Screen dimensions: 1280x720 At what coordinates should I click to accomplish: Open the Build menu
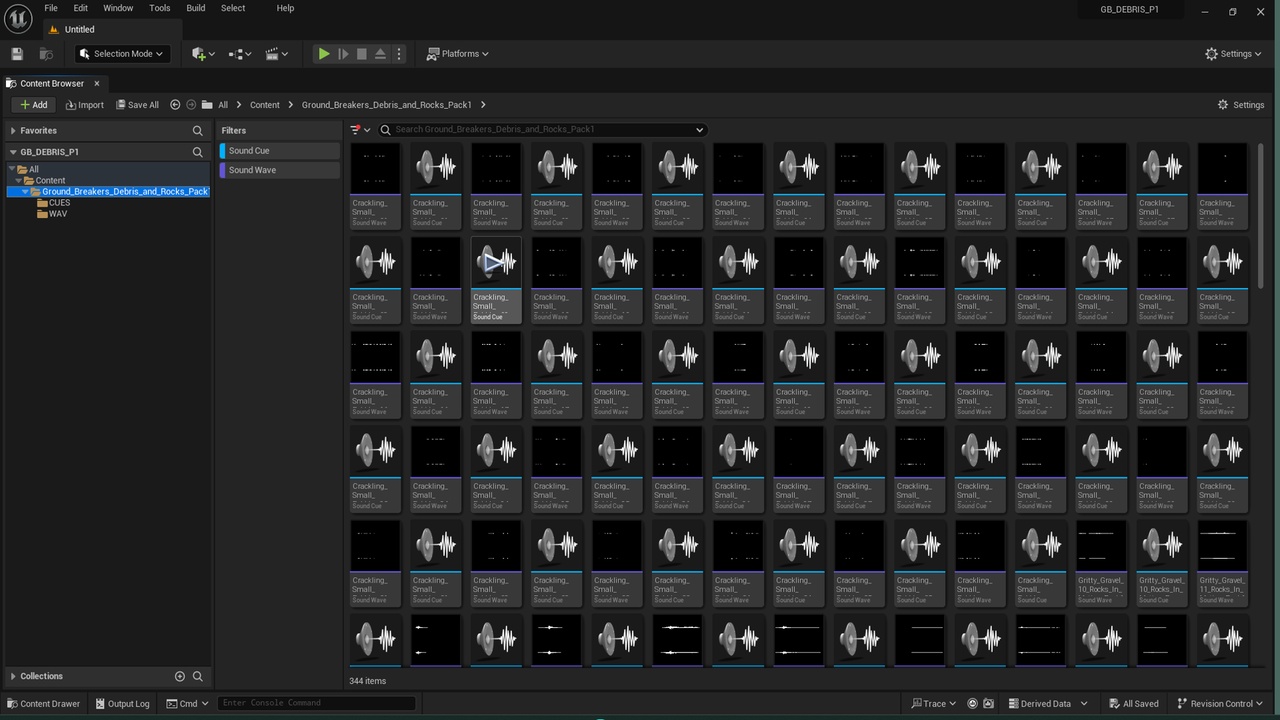pyautogui.click(x=196, y=8)
